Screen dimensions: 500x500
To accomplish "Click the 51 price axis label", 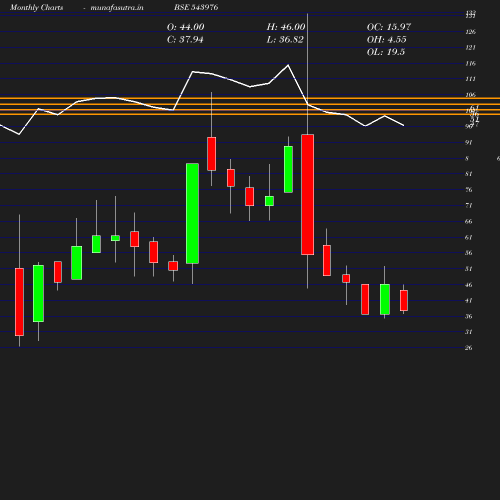I will pos(469,269).
